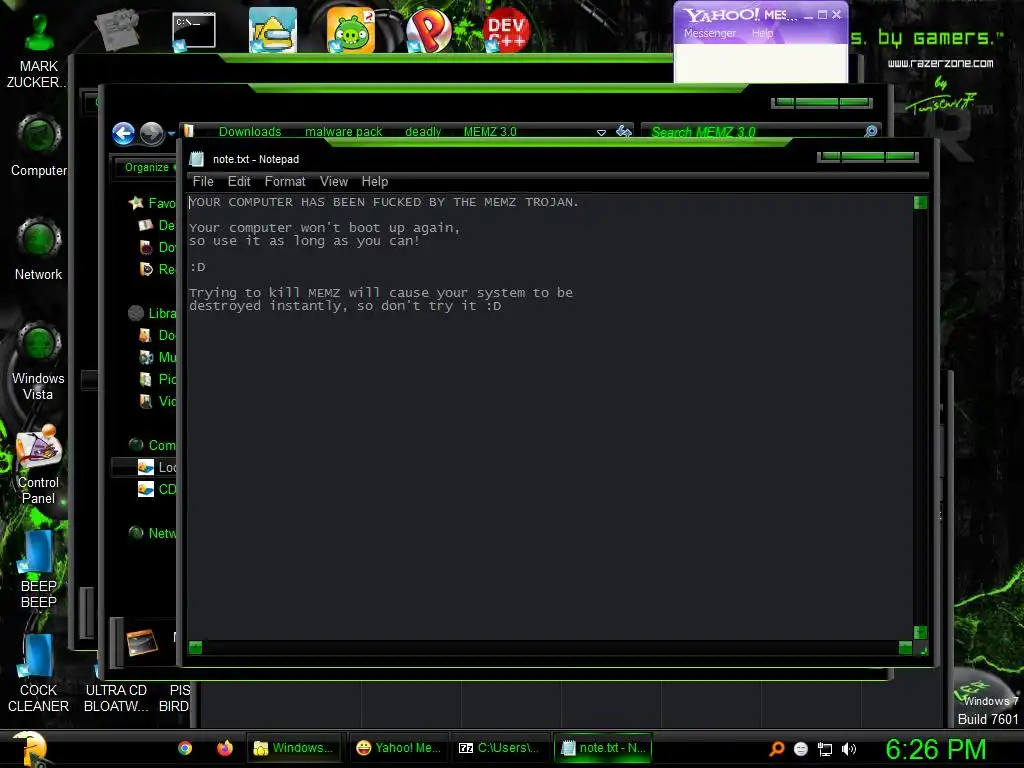Image resolution: width=1024 pixels, height=768 pixels.
Task: Open the MARK ZUCKER desktop icon
Action: pos(38,49)
